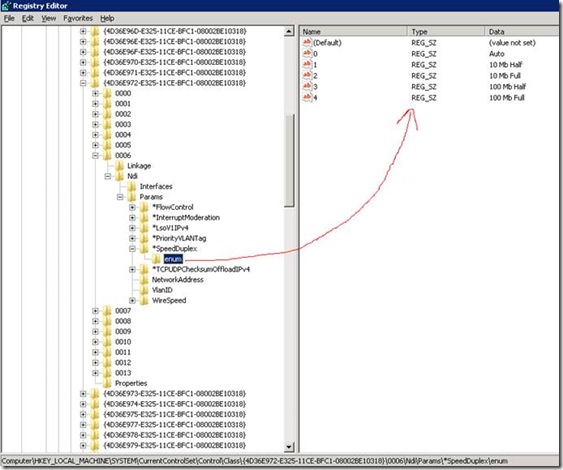Expand the 0000 subkey
The image size is (563, 470).
(95, 93)
